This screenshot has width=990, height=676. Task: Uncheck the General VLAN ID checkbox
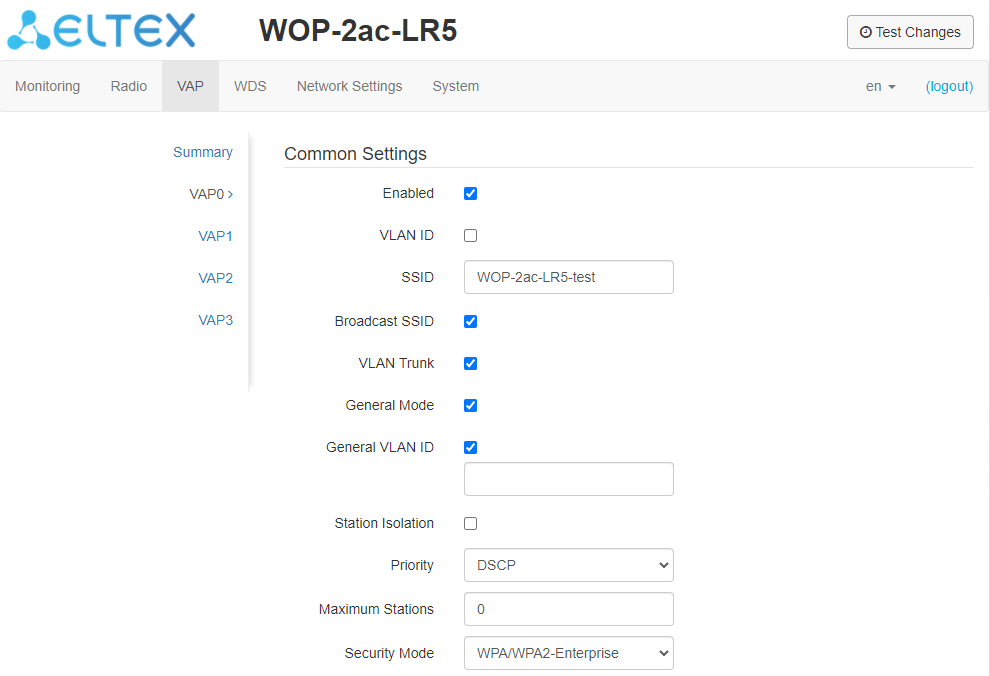pyautogui.click(x=470, y=448)
